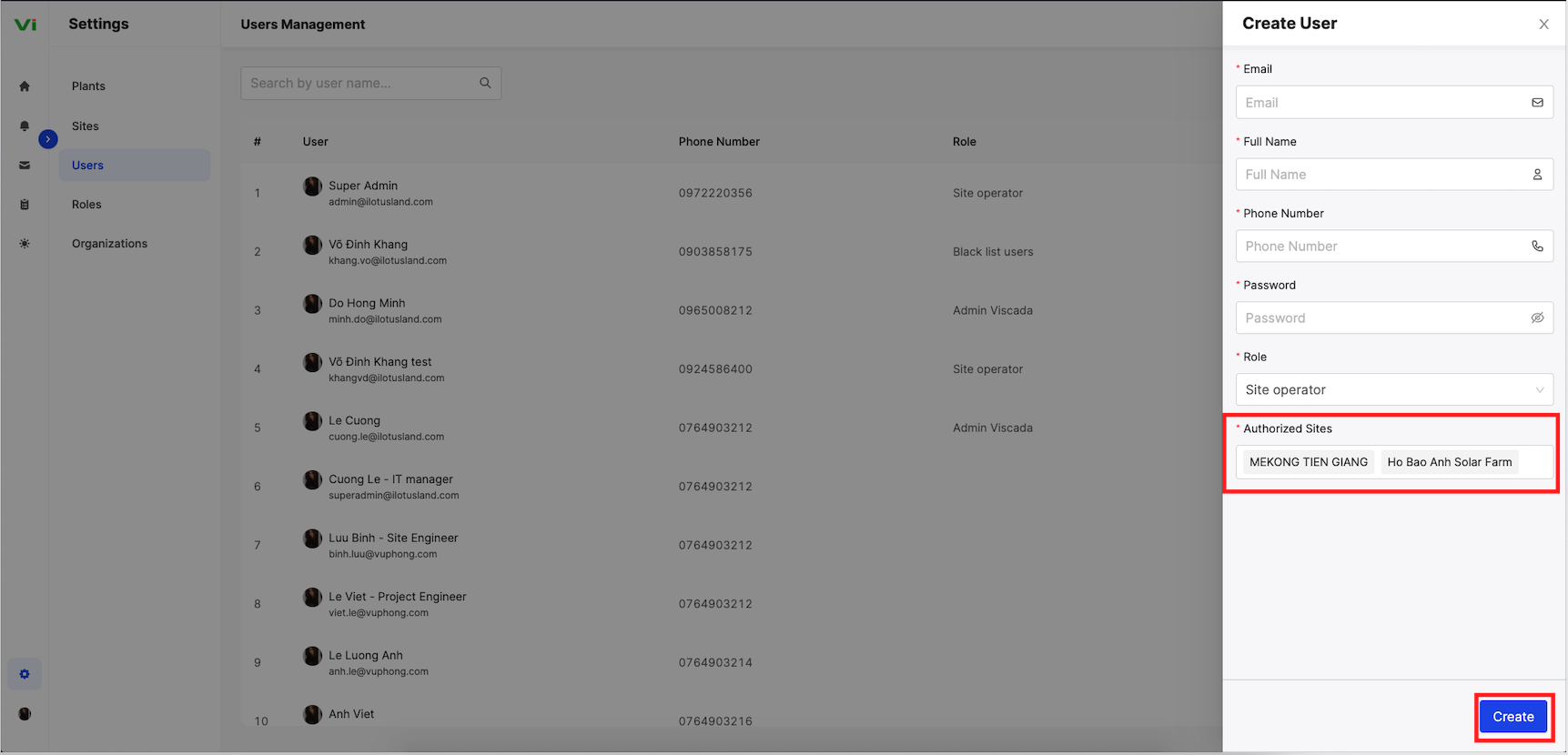Open the Role dropdown showing Site operator
The image size is (1568, 755).
(x=1394, y=390)
